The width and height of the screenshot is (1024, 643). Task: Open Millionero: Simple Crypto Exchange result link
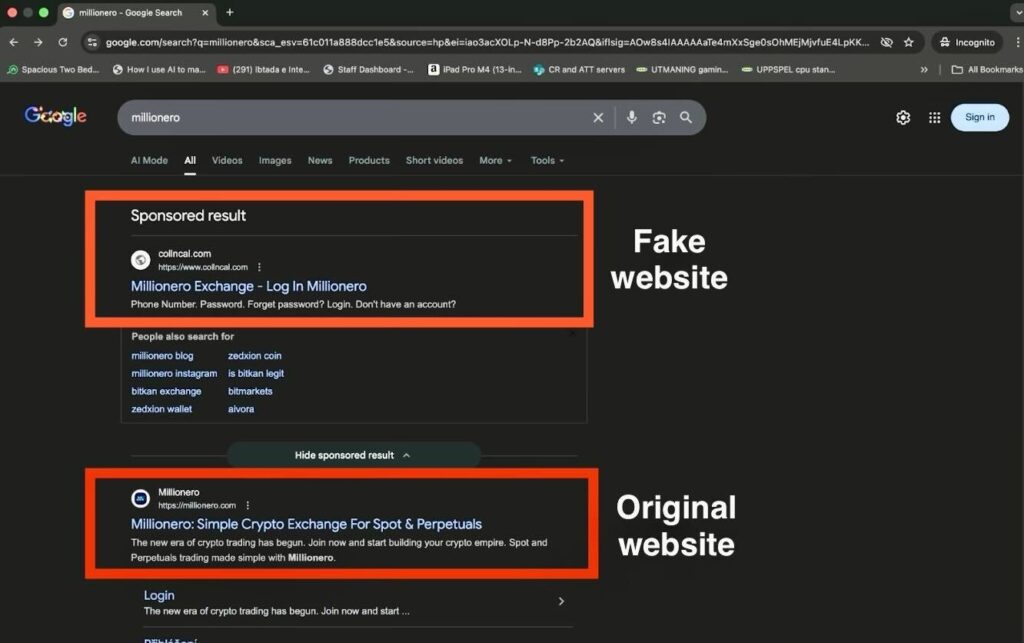[x=306, y=524]
